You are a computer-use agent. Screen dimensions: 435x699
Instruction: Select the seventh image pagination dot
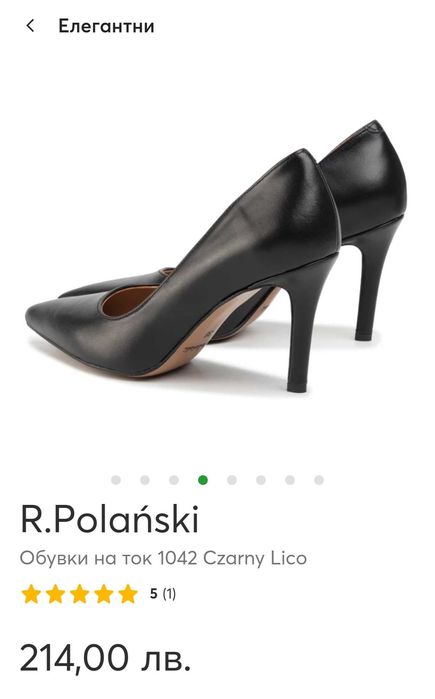(x=290, y=480)
